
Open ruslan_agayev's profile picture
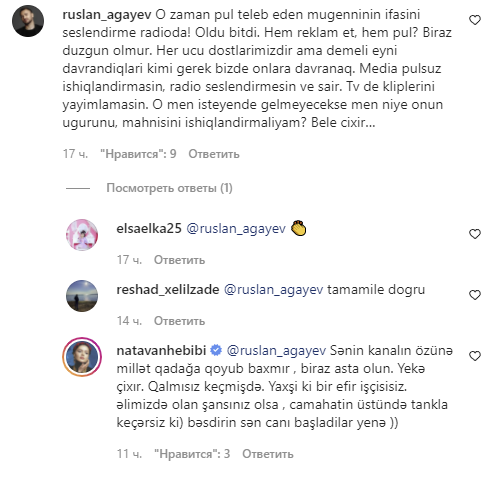[x=28, y=21]
